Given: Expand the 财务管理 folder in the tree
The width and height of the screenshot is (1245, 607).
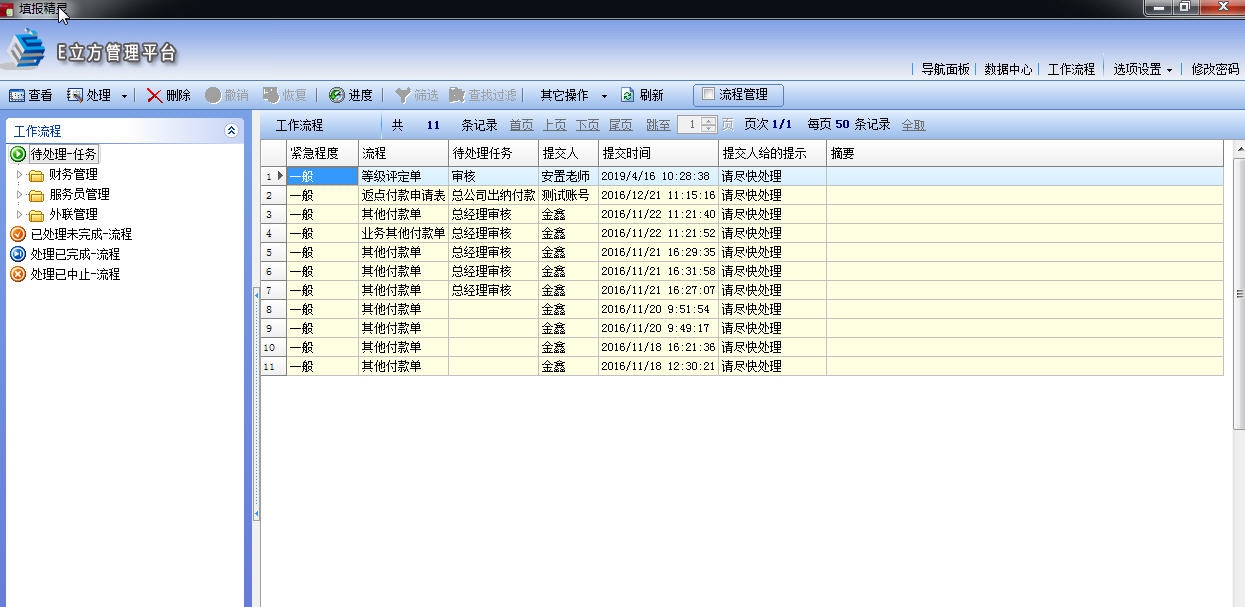Looking at the screenshot, I should 20,174.
